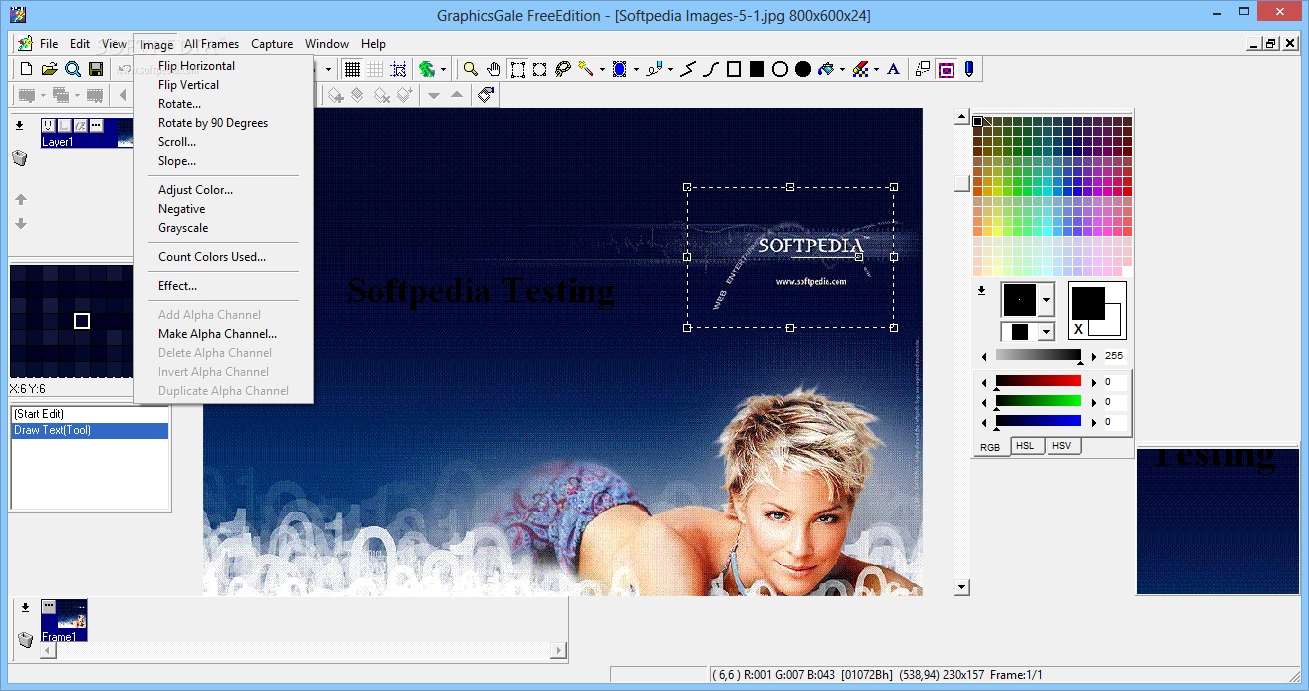Click the load palette arrow icon below the swatches
Image resolution: width=1309 pixels, height=691 pixels.
click(x=981, y=291)
